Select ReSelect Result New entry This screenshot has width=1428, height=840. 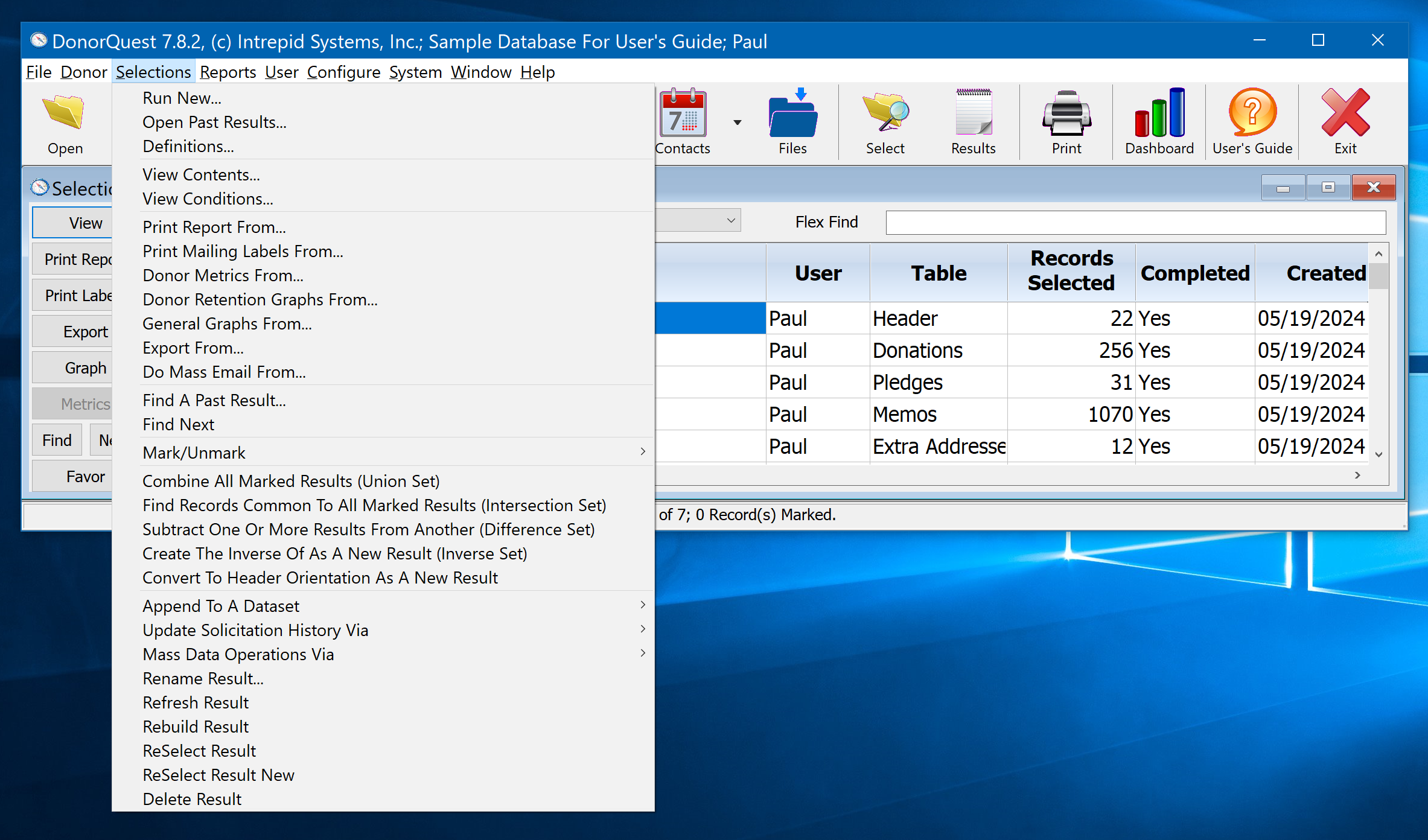(x=383, y=775)
